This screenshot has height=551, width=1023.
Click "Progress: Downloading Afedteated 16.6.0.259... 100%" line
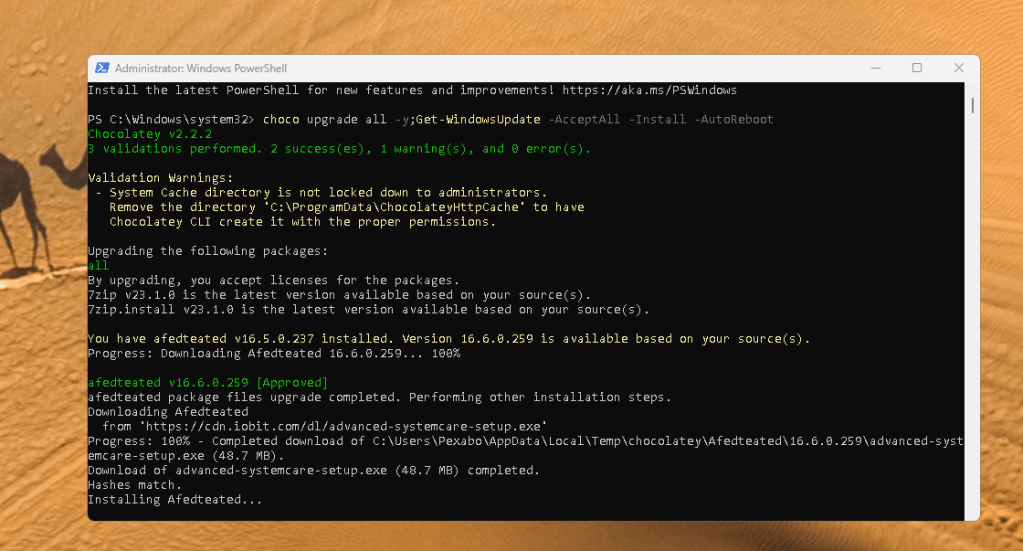pyautogui.click(x=274, y=353)
